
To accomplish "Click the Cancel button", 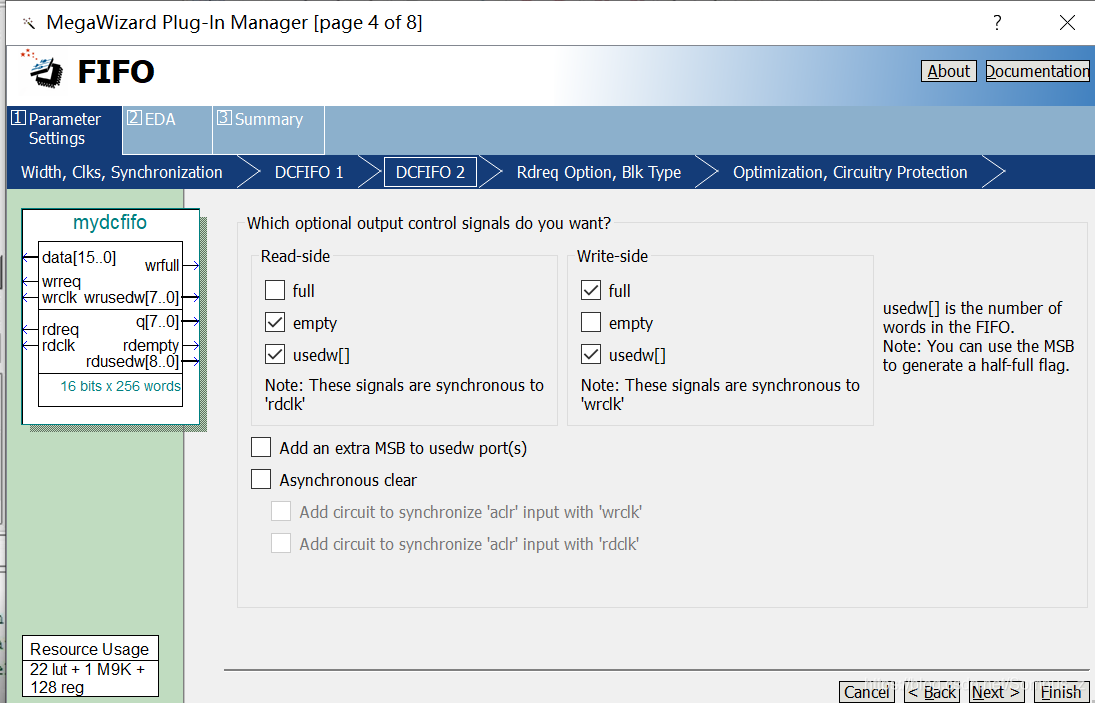I will [867, 692].
